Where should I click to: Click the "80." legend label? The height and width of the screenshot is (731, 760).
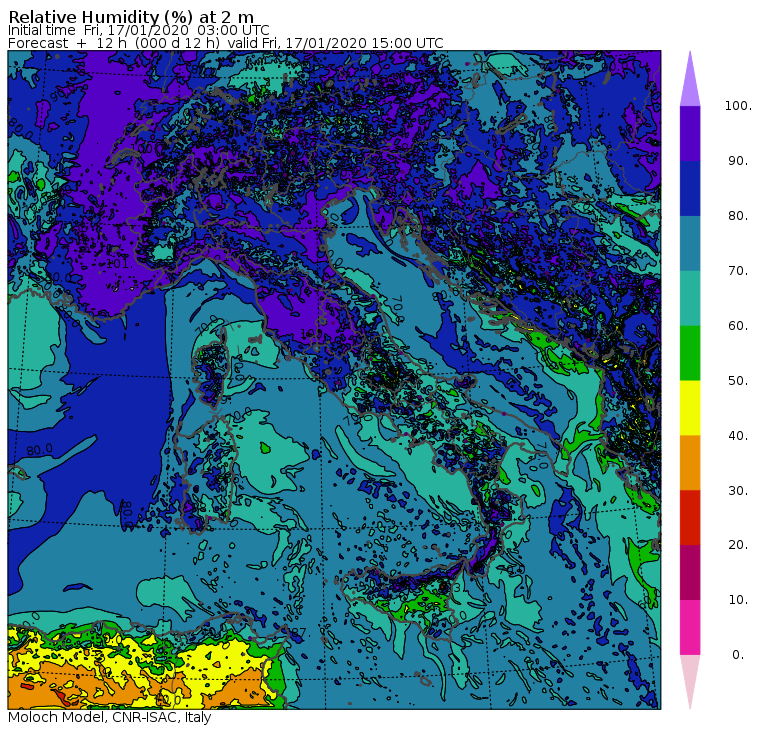[738, 216]
